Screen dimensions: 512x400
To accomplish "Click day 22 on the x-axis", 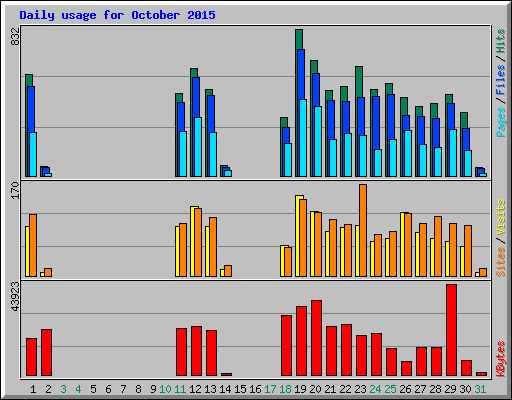I will pos(345,389).
